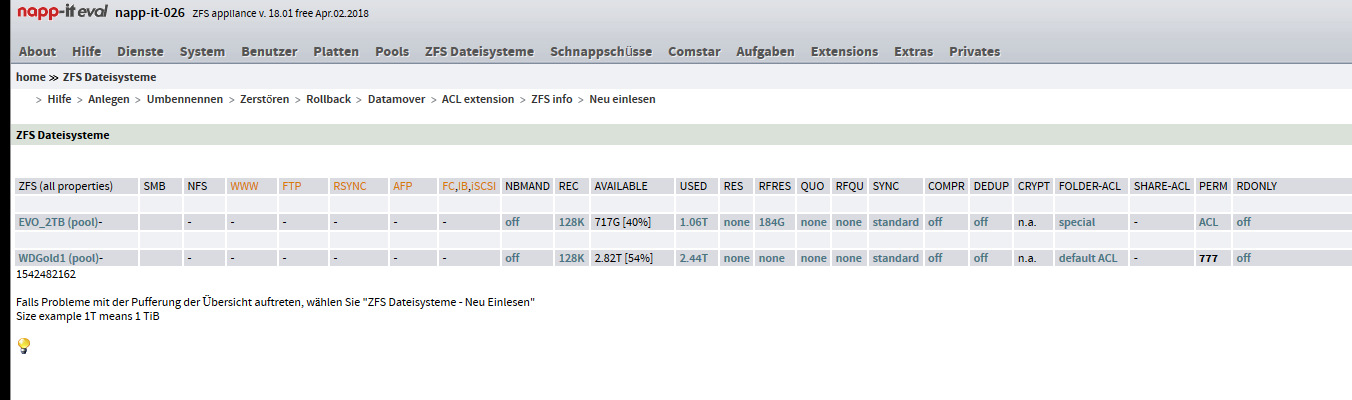Open the Platten menu
The width and height of the screenshot is (1352, 400).
(x=335, y=51)
